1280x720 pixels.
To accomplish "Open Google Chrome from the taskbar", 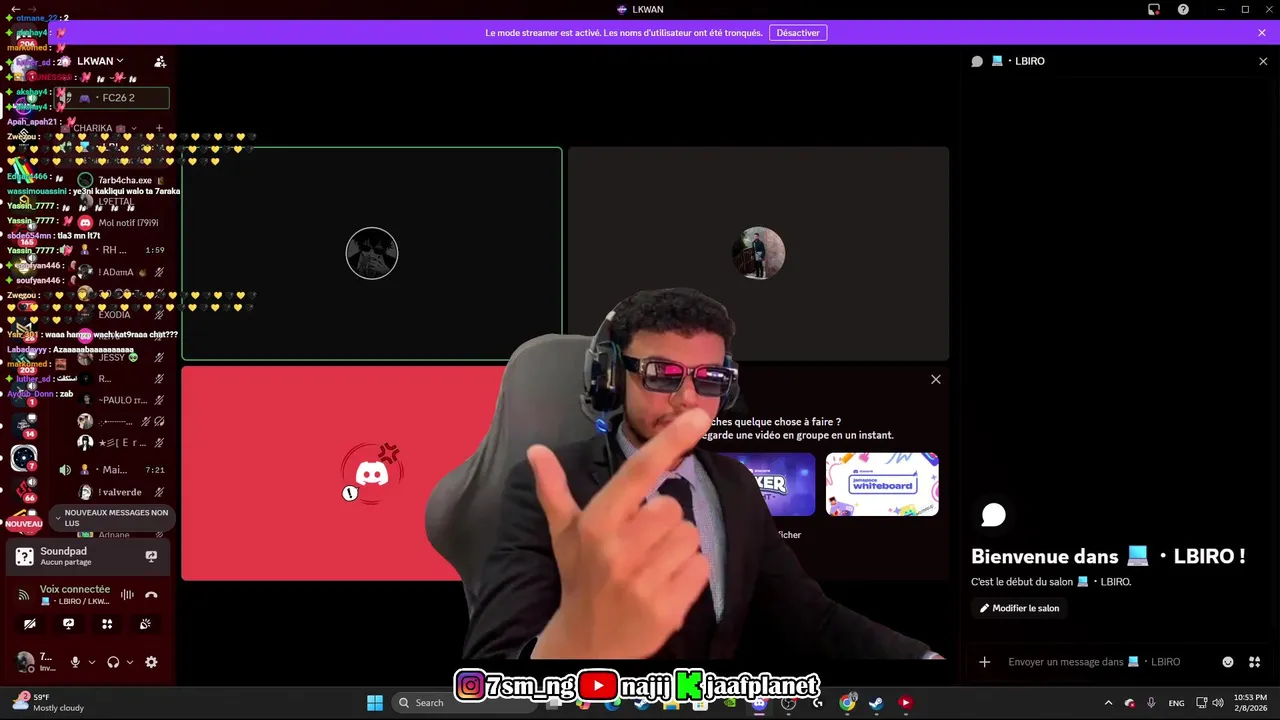I will pyautogui.click(x=848, y=702).
